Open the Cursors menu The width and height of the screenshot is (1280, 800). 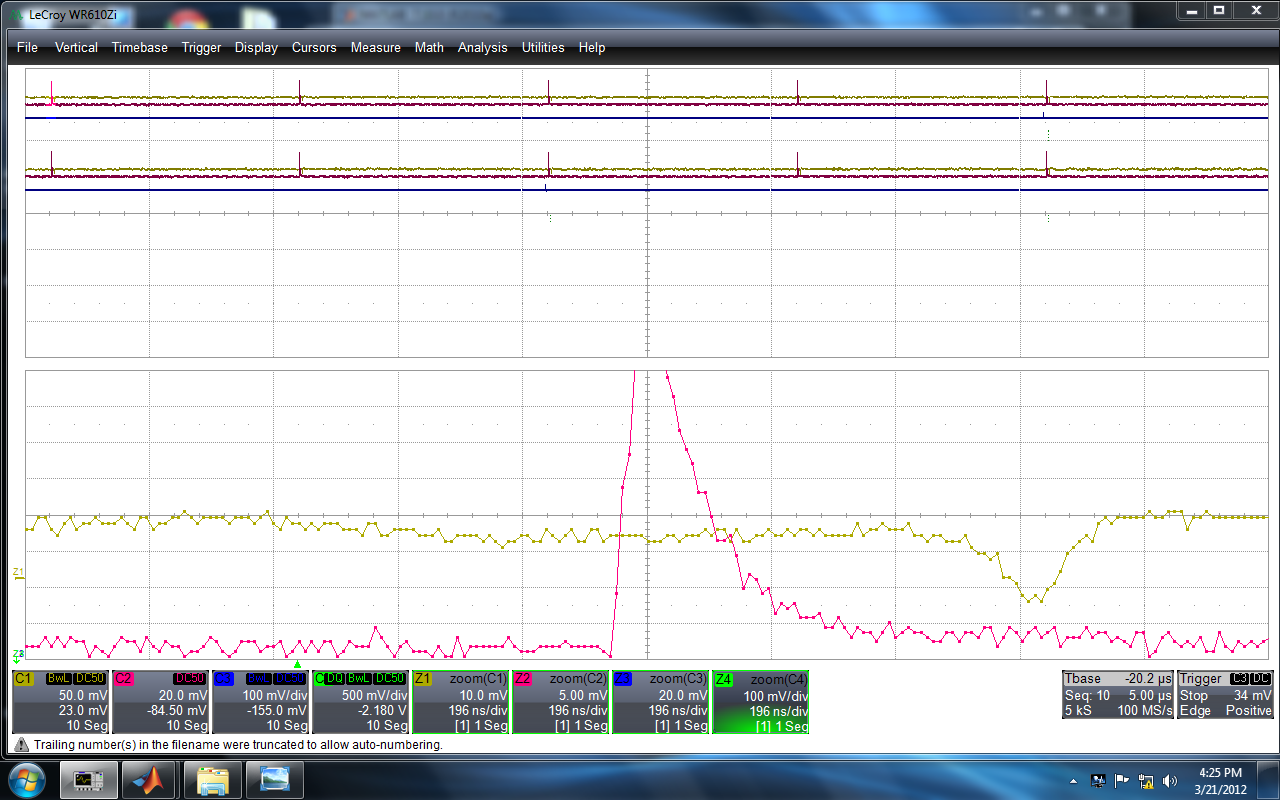(x=314, y=48)
